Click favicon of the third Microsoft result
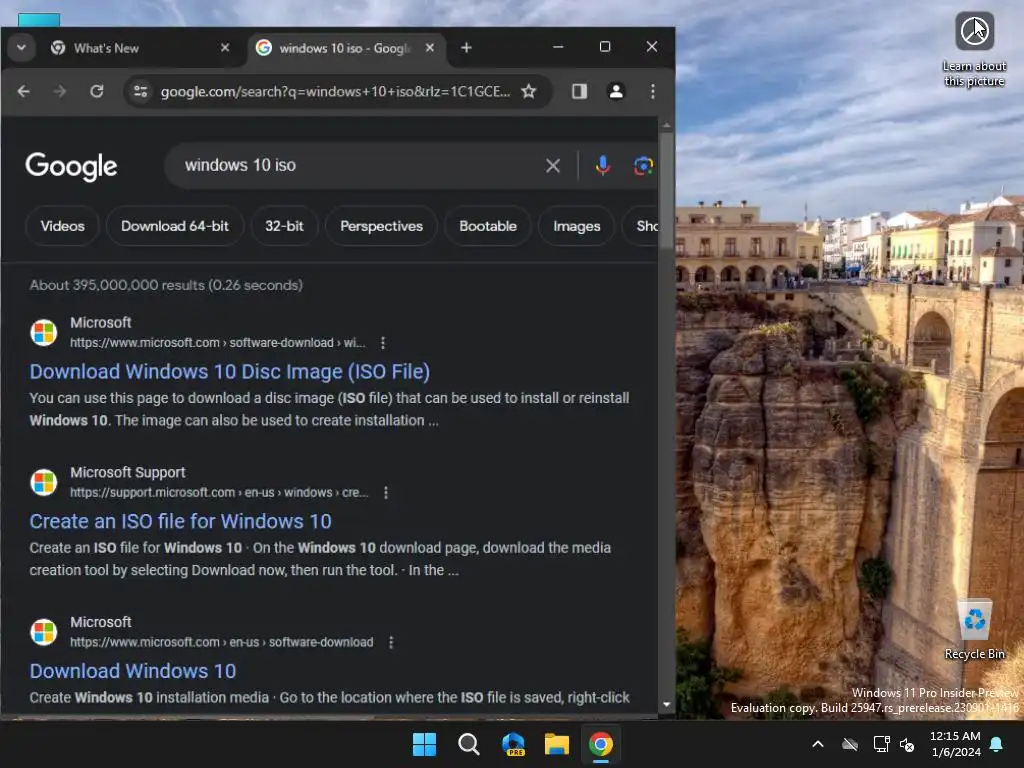This screenshot has width=1024, height=768. (x=44, y=632)
